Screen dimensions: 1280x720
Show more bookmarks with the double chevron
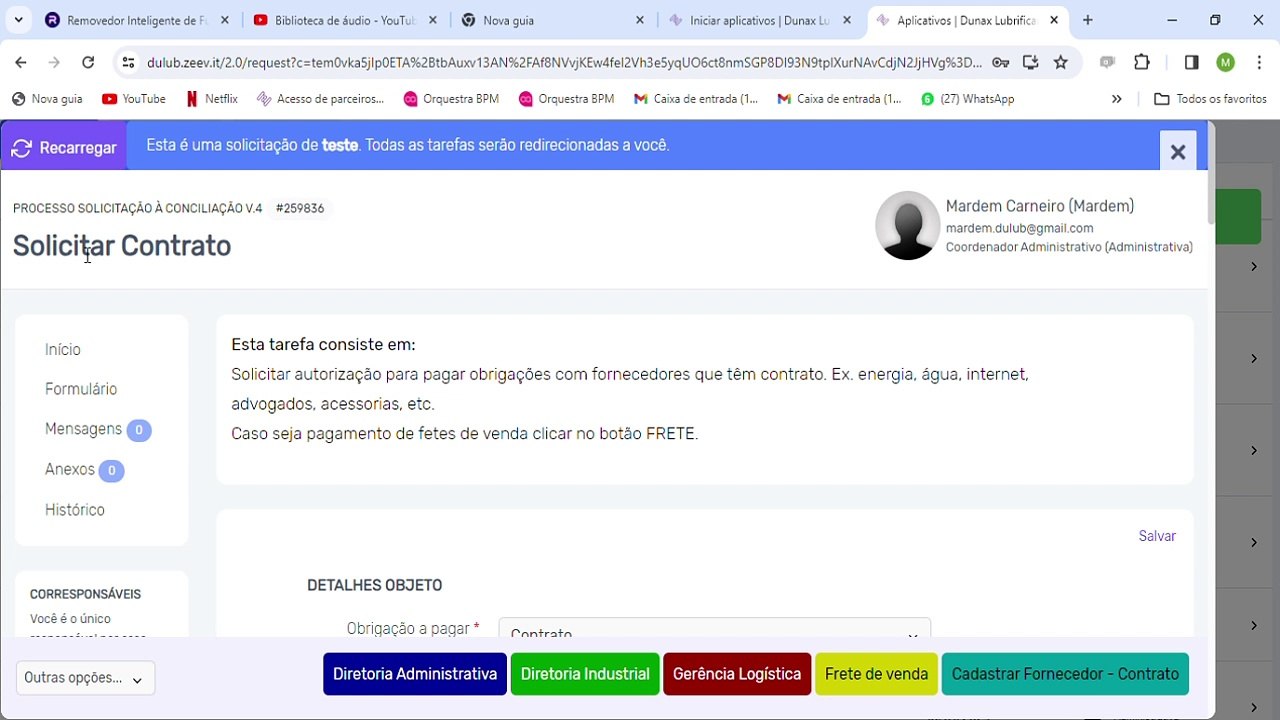[x=1117, y=99]
